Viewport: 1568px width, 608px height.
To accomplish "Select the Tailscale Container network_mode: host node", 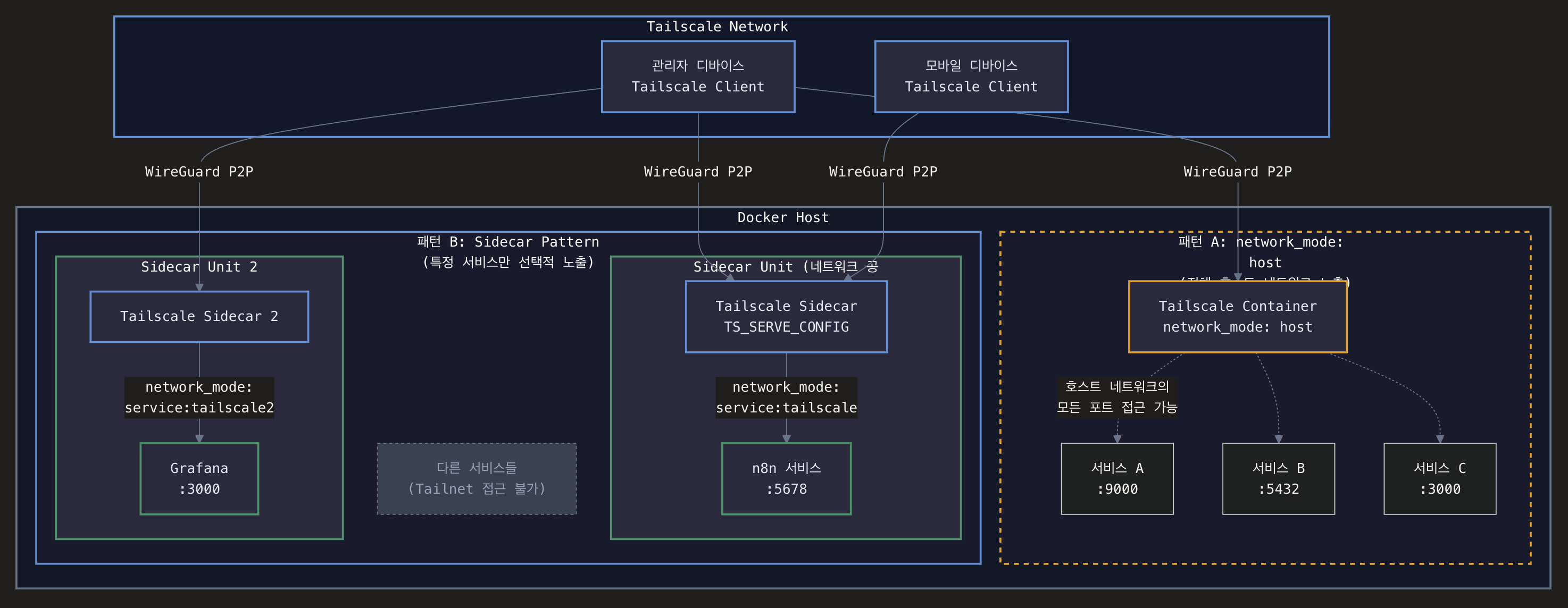I will tap(1238, 317).
